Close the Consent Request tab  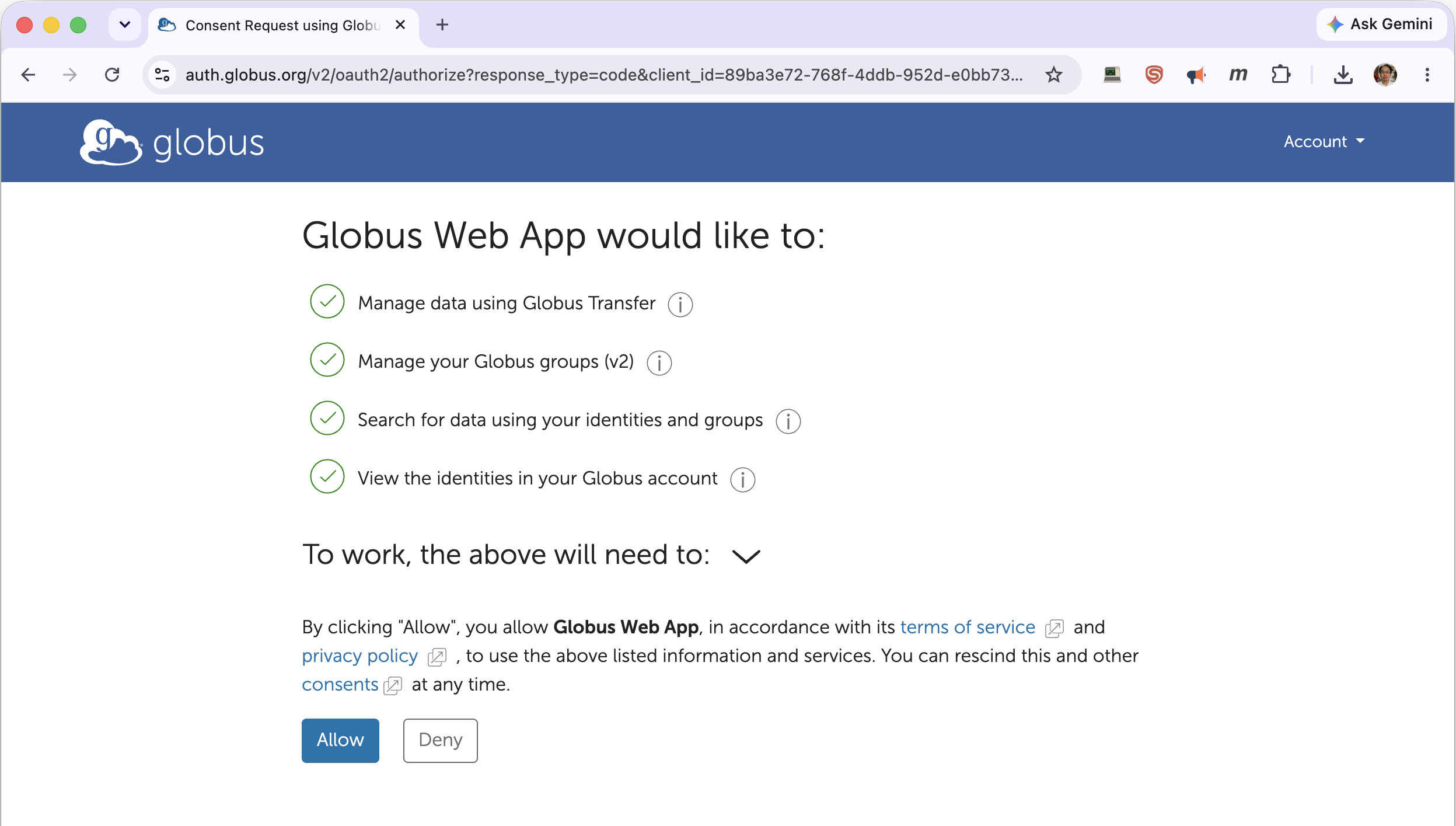coord(400,25)
